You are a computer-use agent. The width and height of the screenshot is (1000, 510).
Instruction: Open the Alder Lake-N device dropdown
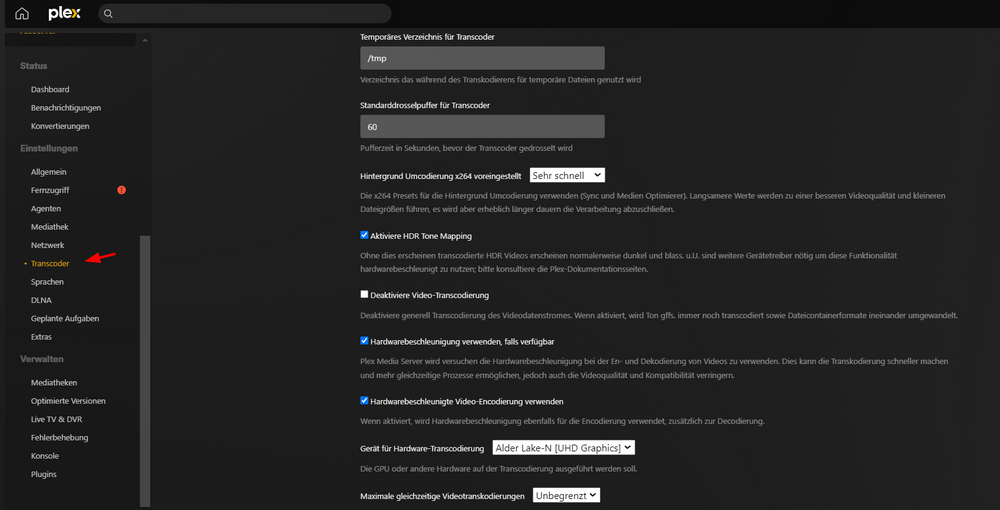564,448
